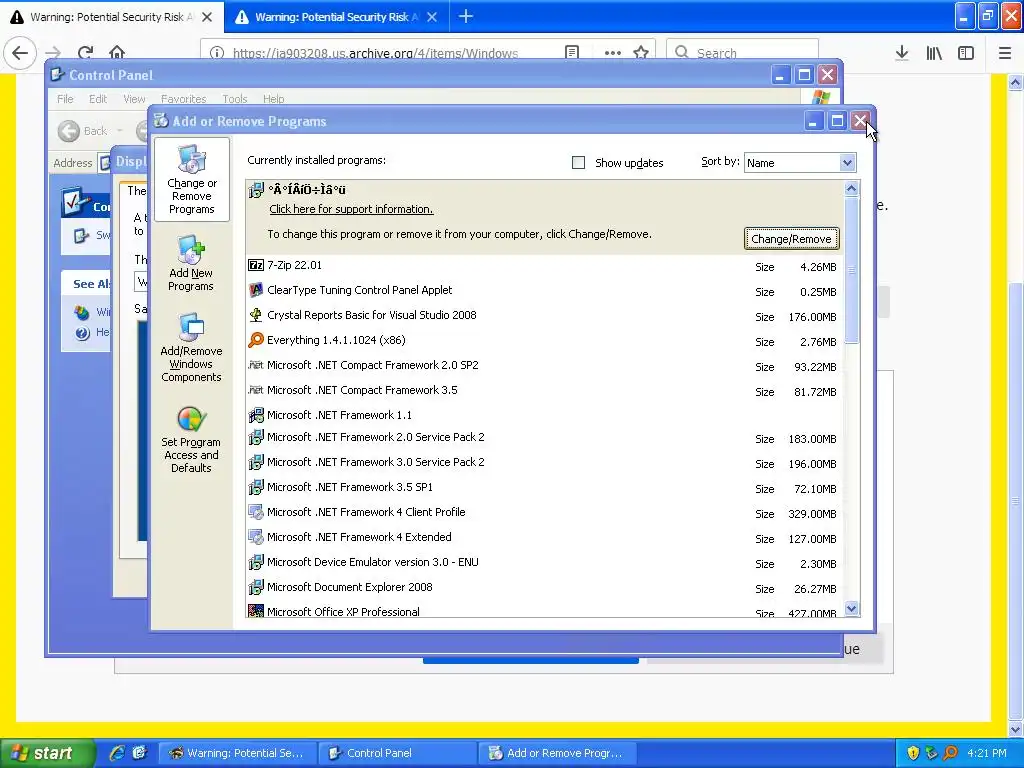This screenshot has height=768, width=1024.
Task: Focus the Firefox Search field
Action: (743, 53)
